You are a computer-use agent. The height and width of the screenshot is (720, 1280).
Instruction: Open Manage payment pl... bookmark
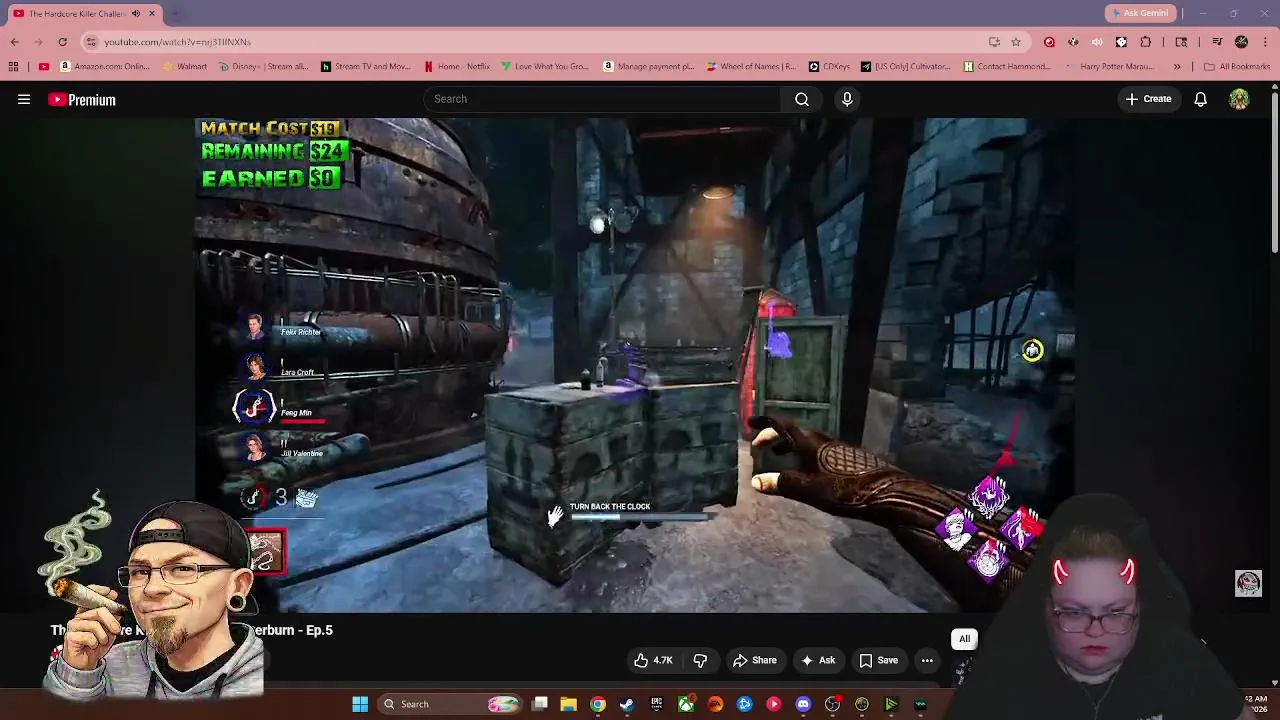click(x=648, y=67)
